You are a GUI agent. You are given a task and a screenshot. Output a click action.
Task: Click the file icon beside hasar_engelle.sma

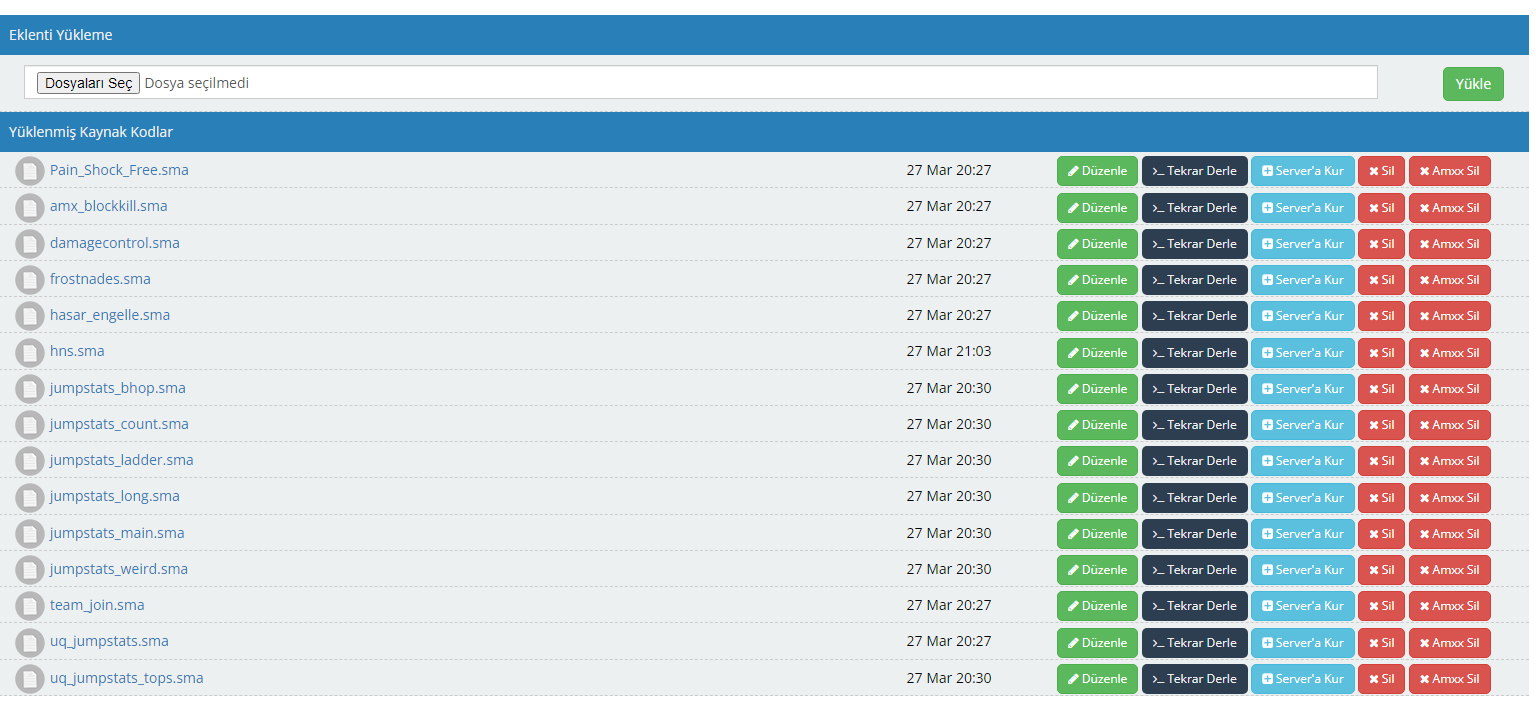tap(30, 316)
